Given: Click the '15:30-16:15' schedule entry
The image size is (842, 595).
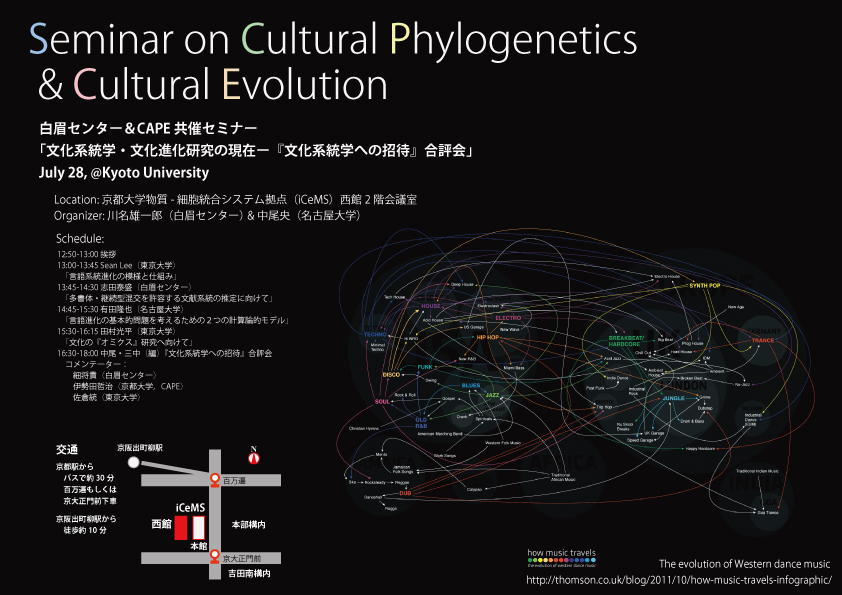Looking at the screenshot, I should [x=117, y=331].
